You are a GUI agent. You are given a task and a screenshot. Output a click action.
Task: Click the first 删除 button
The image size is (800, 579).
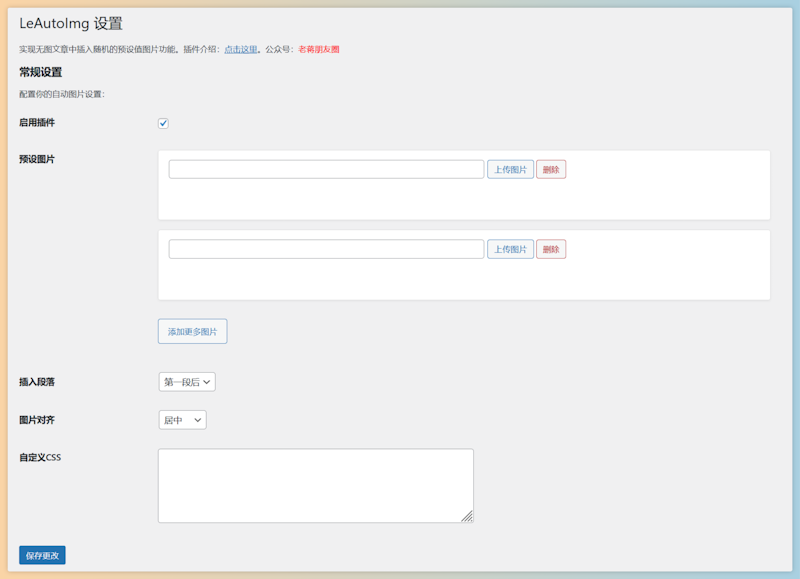551,170
